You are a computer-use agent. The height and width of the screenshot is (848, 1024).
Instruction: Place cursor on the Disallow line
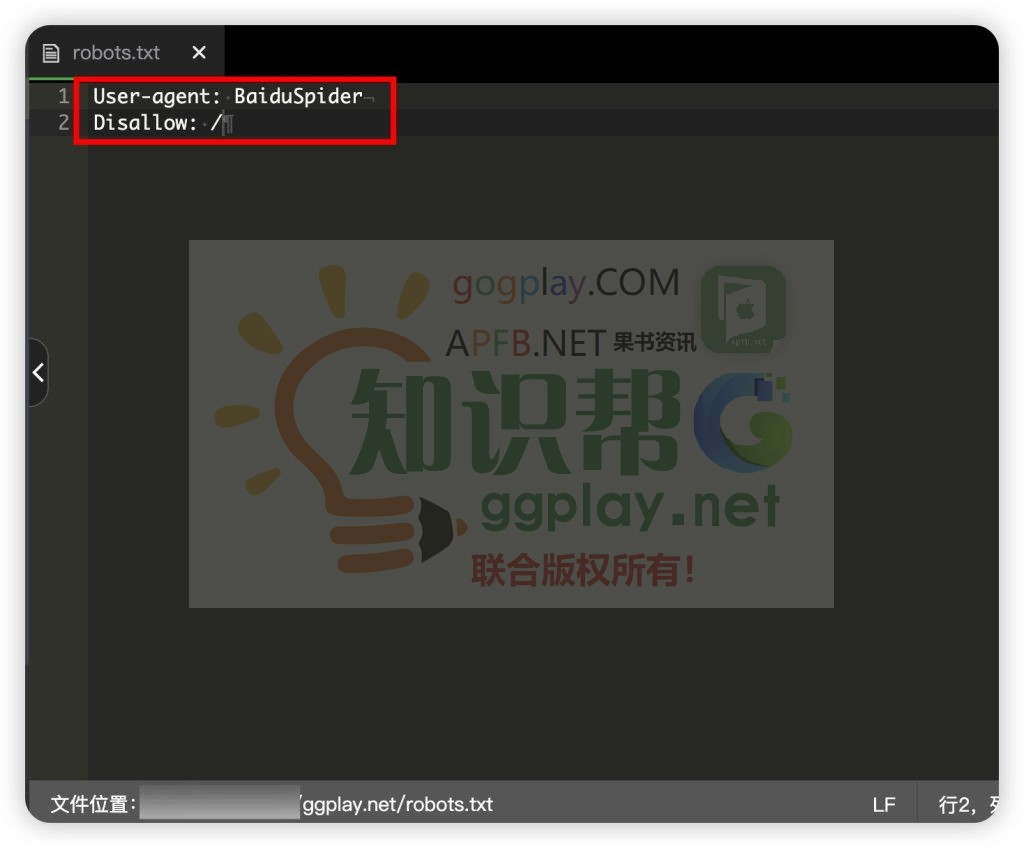click(x=145, y=123)
